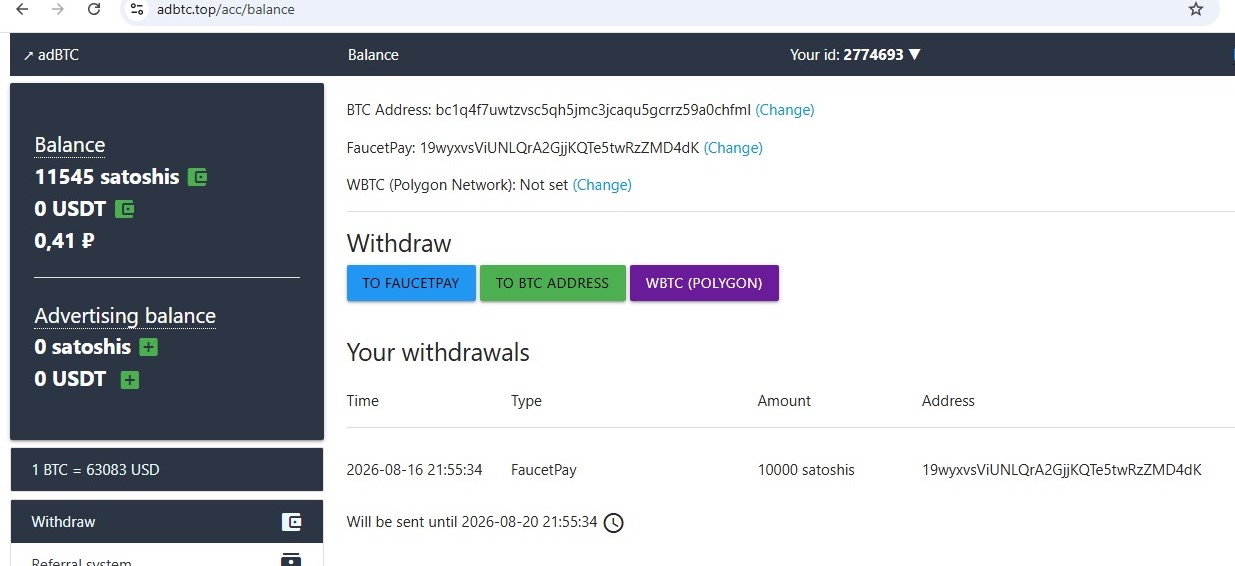Image resolution: width=1235 pixels, height=566 pixels.
Task: Add funds via advertising USDT plus icon
Action: coord(130,379)
